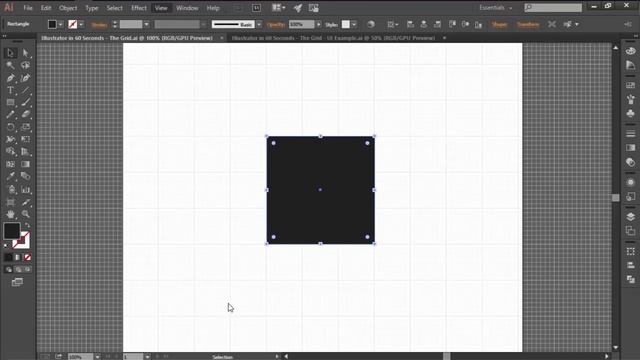Click the Stroke link in control bar
The image size is (640, 360).
(99, 24)
